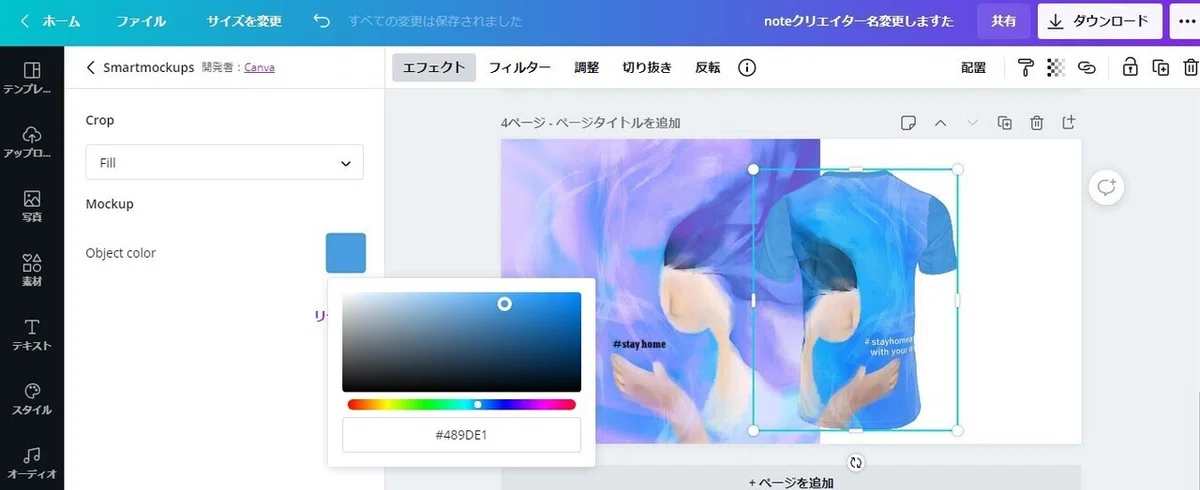Delete page 4 with trash icon

point(1037,123)
